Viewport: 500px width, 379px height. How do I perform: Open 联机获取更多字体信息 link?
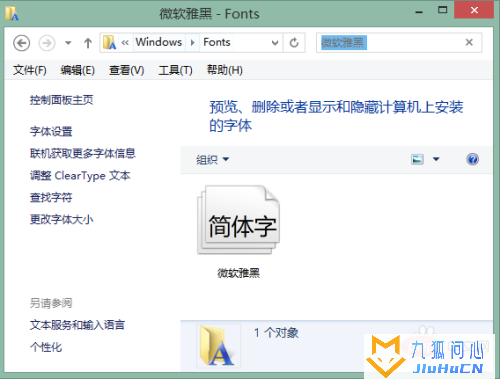83,153
